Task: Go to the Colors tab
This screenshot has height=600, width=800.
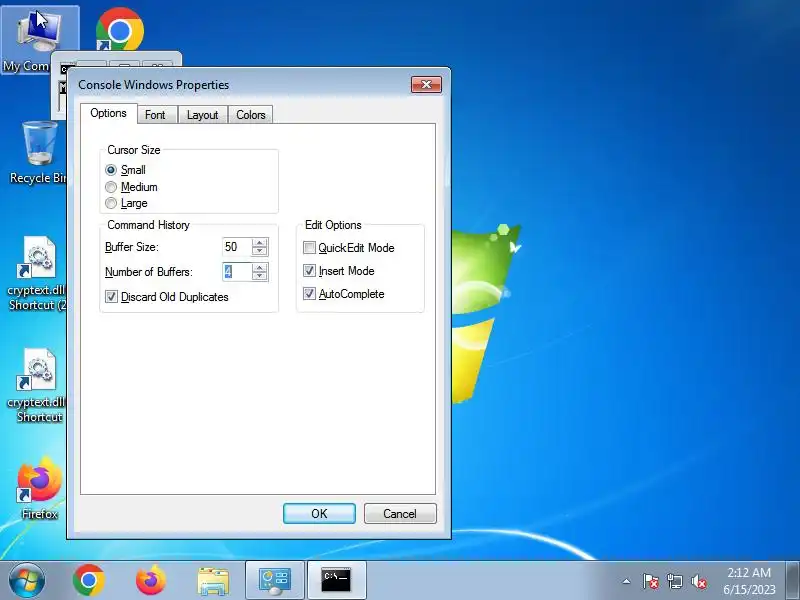Action: [251, 115]
